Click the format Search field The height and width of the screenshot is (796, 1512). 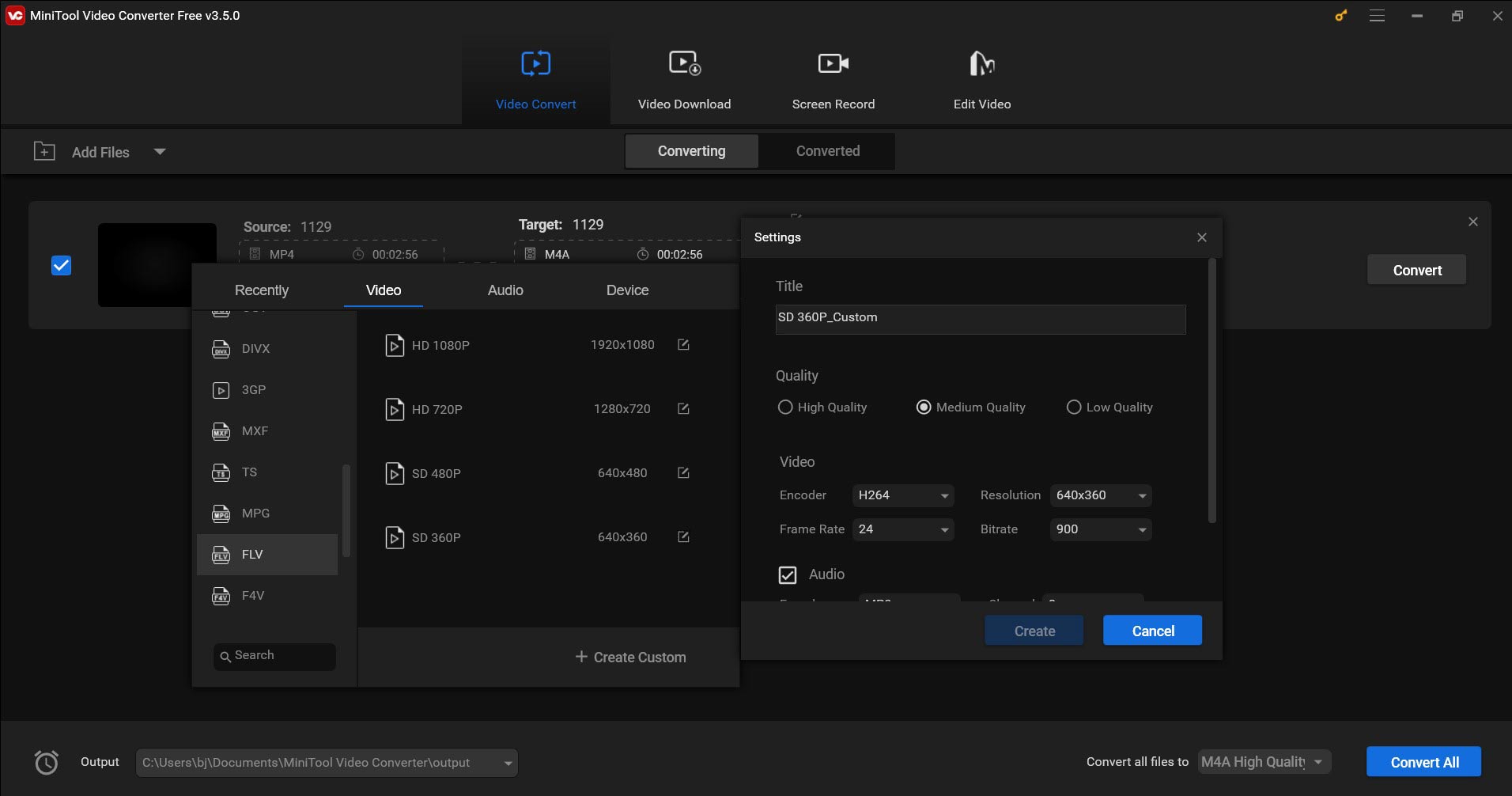(x=274, y=656)
